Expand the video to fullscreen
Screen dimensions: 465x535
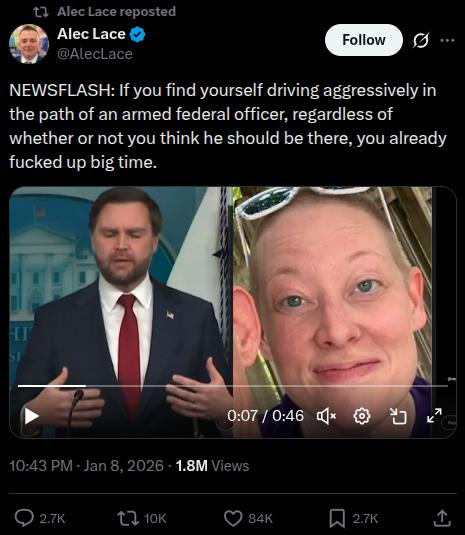point(434,416)
